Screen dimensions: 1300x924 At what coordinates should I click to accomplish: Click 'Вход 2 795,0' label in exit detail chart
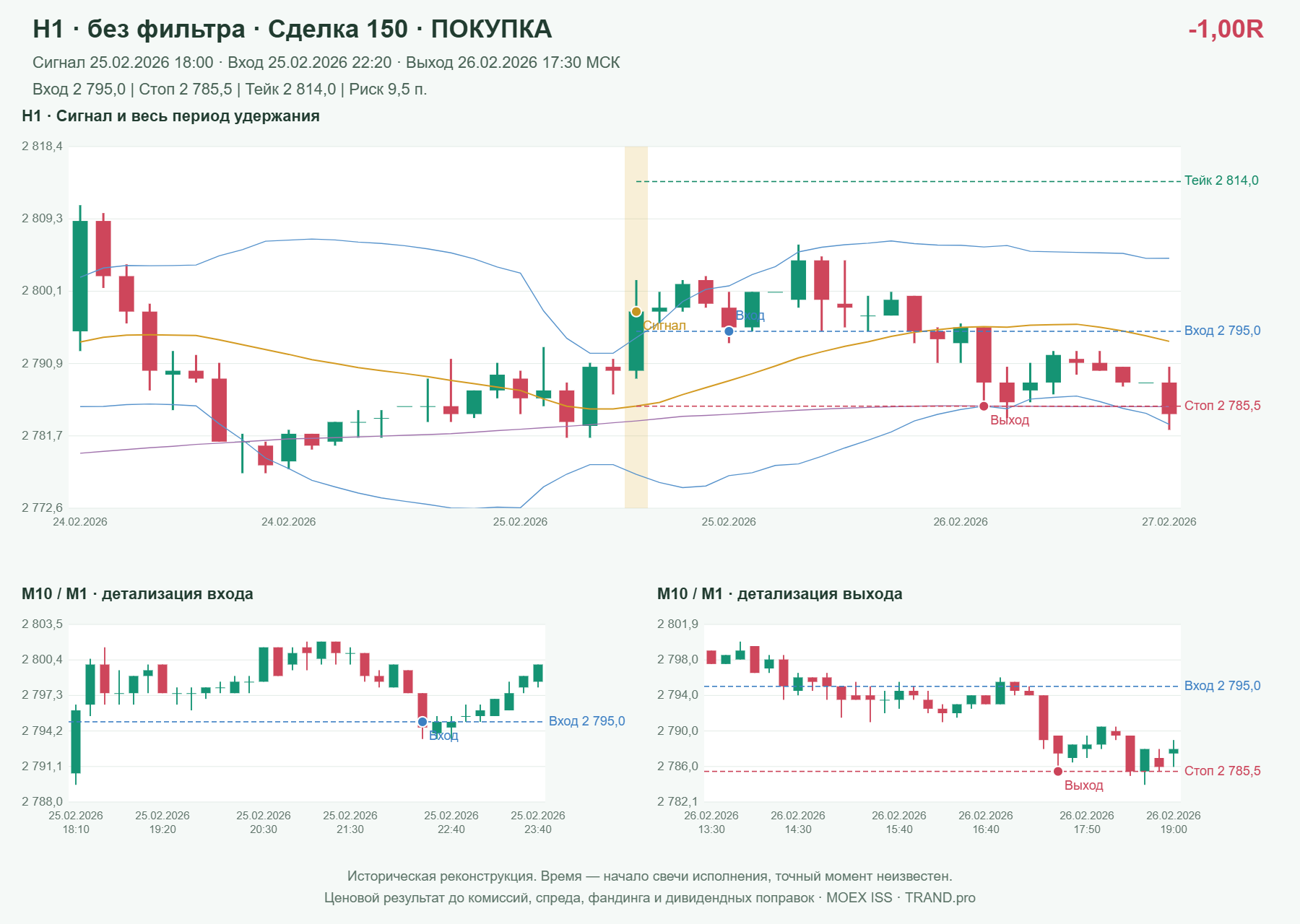click(x=1222, y=686)
